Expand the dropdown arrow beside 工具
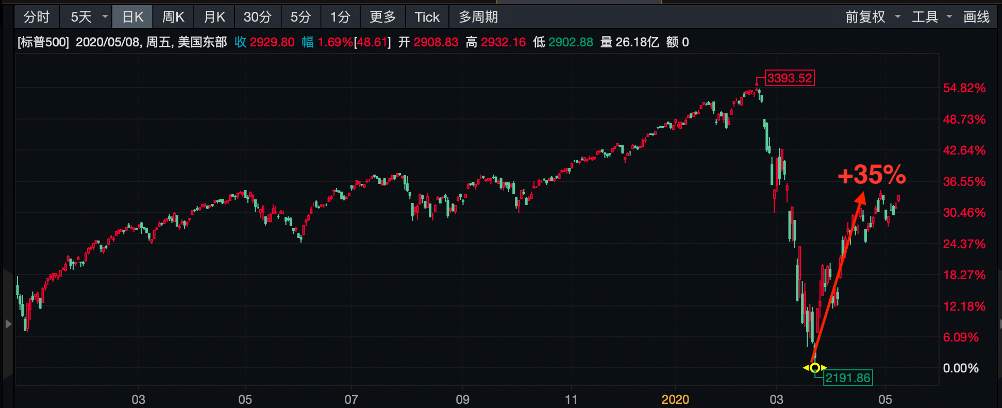 [x=949, y=17]
